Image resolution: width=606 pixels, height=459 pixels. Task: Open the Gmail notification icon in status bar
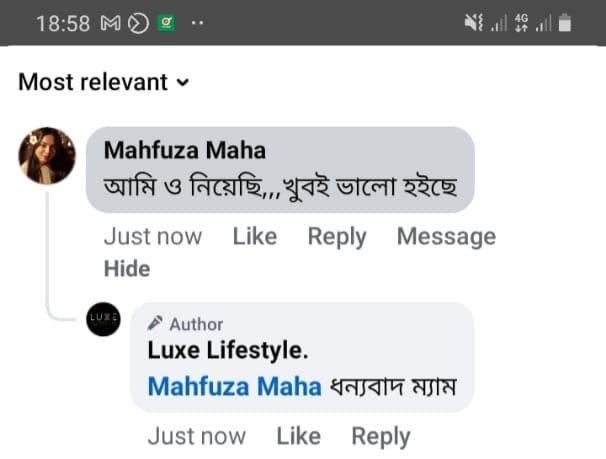point(111,23)
